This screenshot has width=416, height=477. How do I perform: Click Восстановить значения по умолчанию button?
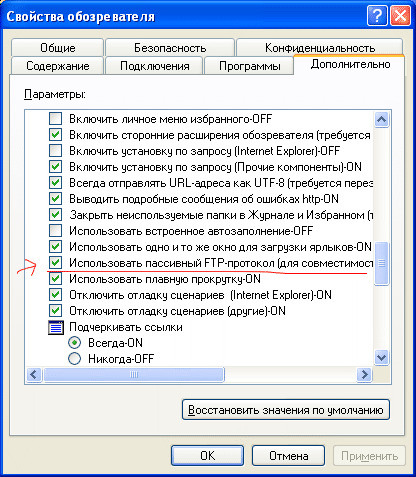tap(286, 410)
